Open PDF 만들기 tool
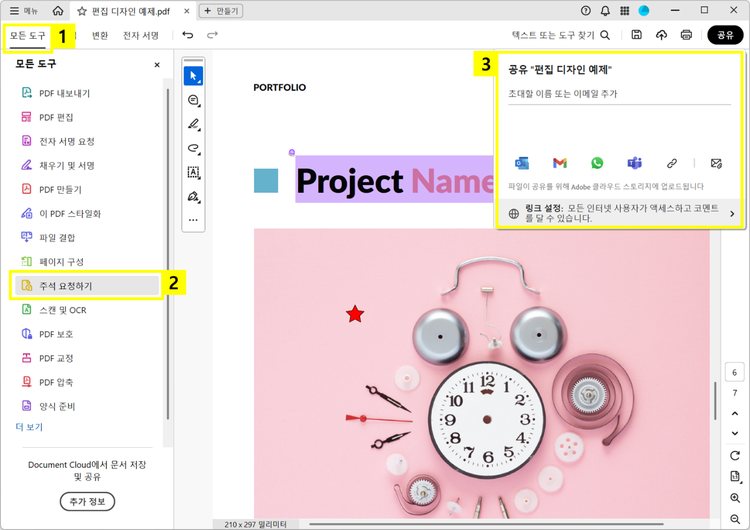750x530 pixels. click(x=88, y=189)
